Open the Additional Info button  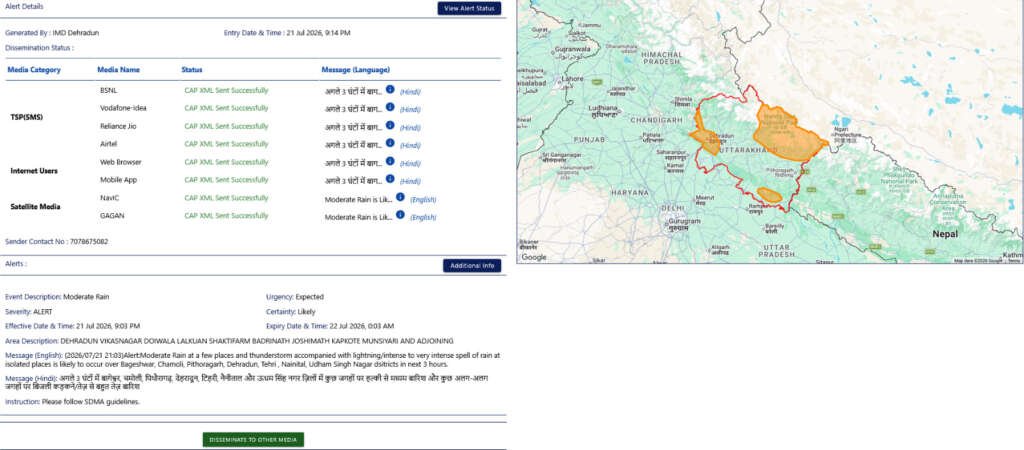[x=472, y=266]
